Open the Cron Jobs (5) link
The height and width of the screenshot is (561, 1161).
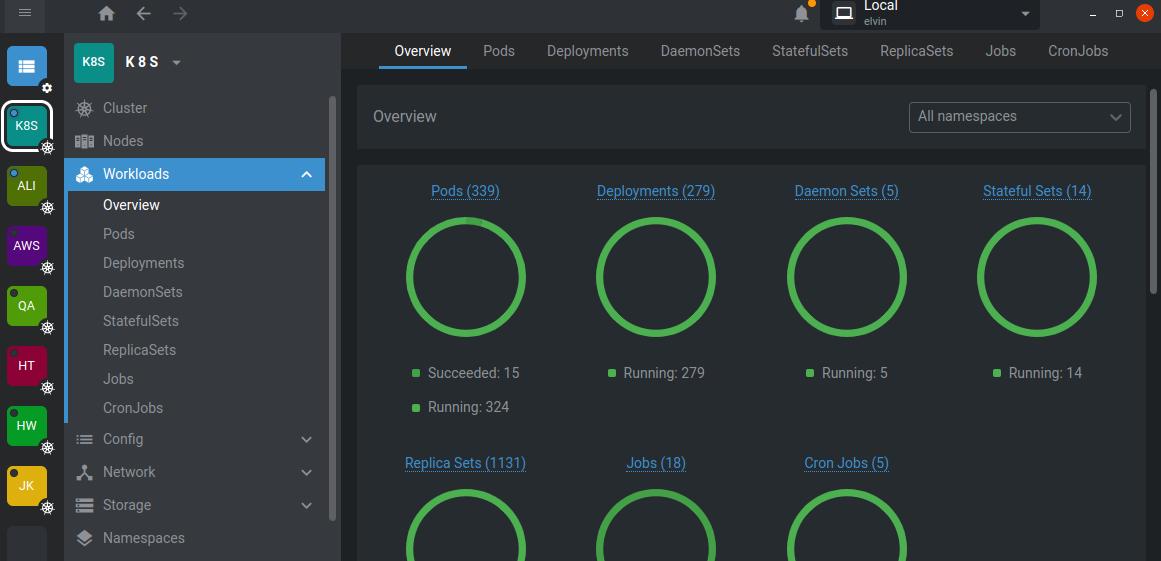click(x=846, y=463)
